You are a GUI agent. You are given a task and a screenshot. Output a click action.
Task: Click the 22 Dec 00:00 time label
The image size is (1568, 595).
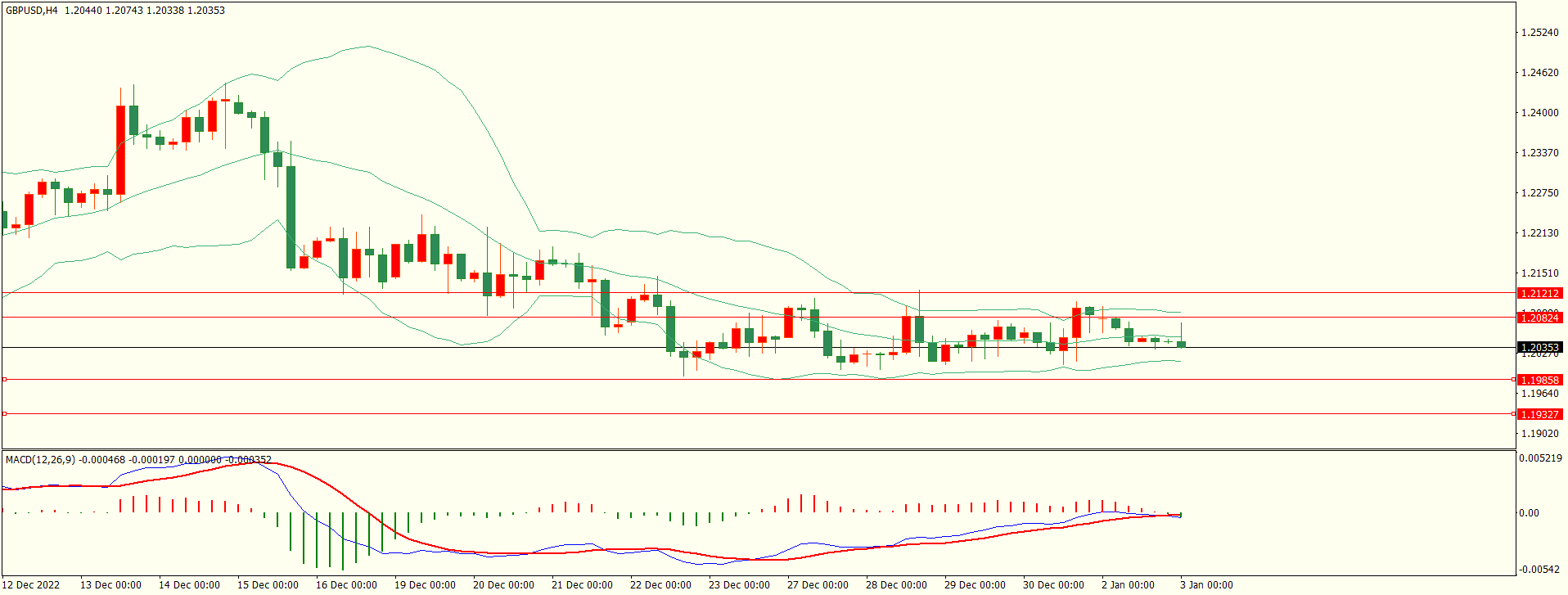pyautogui.click(x=660, y=585)
